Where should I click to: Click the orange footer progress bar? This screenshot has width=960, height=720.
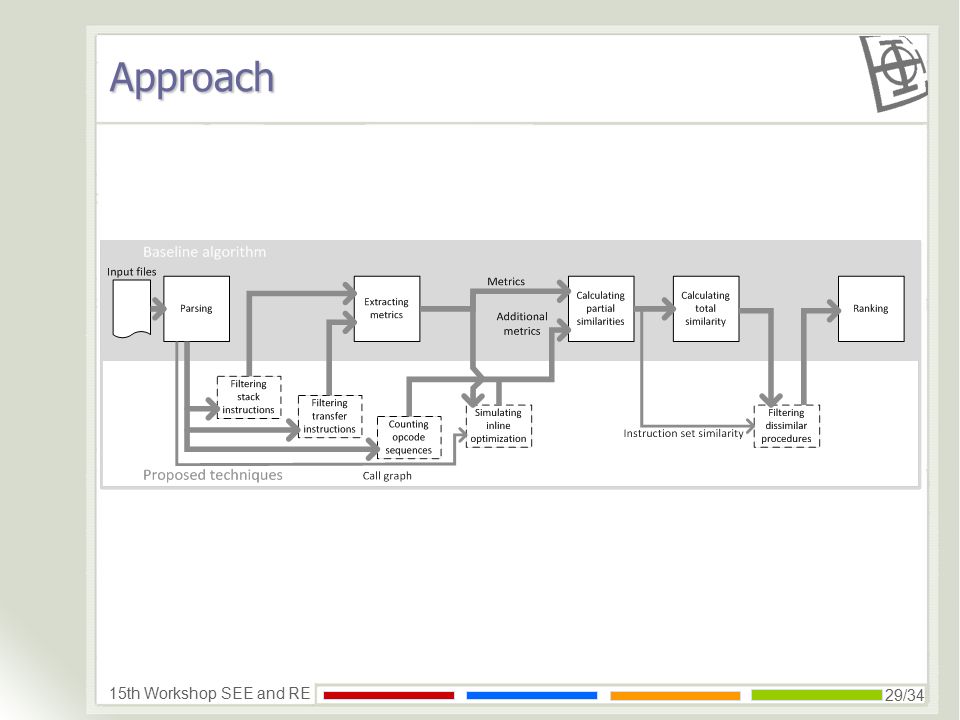click(x=675, y=696)
